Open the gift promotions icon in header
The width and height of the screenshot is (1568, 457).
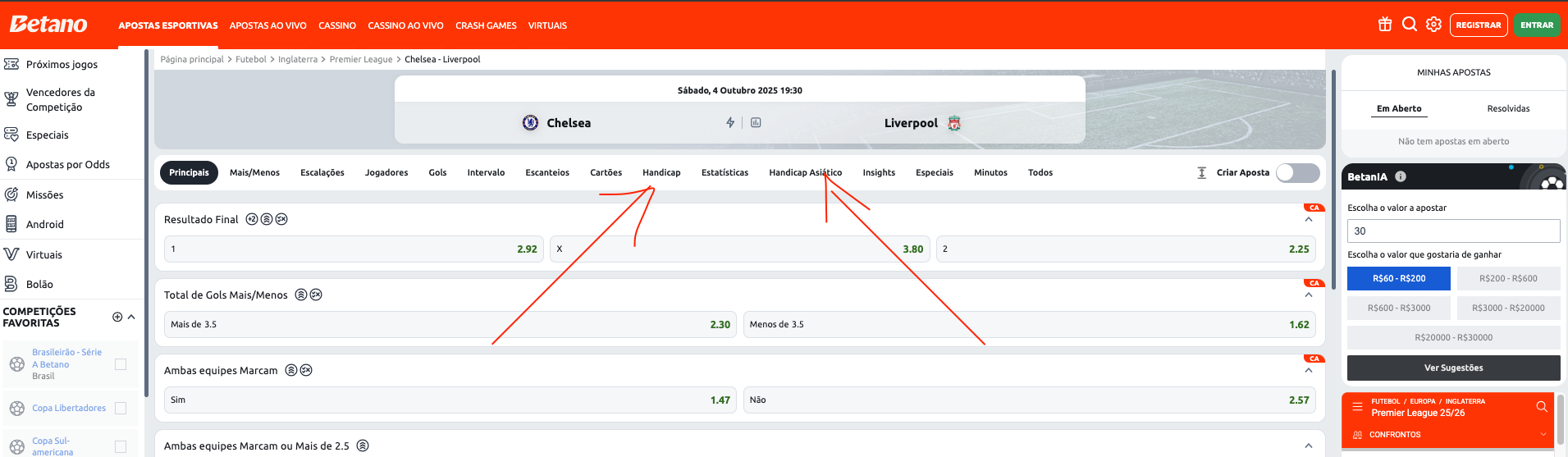pos(1385,25)
